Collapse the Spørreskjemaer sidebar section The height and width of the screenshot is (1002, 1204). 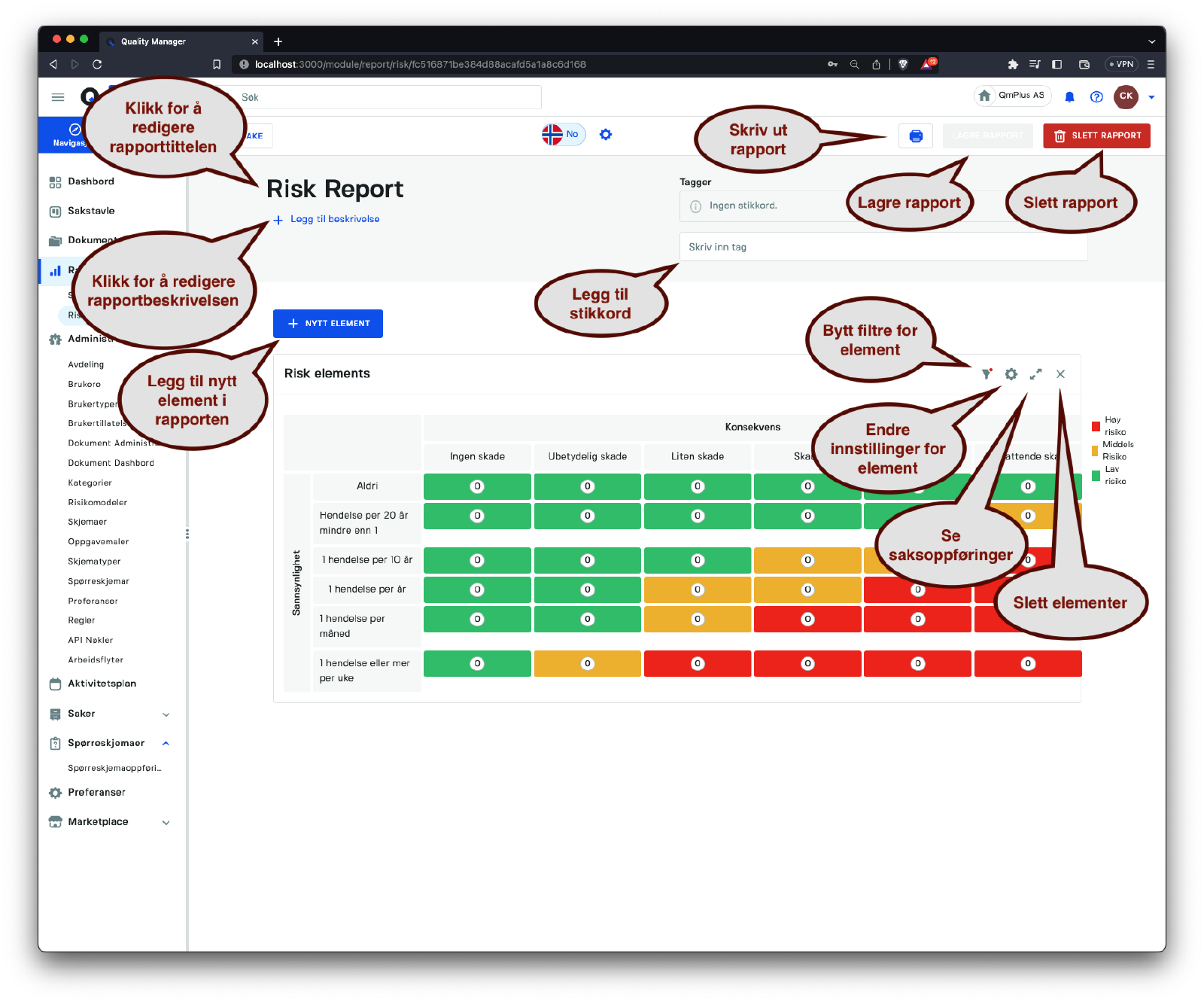pos(166,744)
